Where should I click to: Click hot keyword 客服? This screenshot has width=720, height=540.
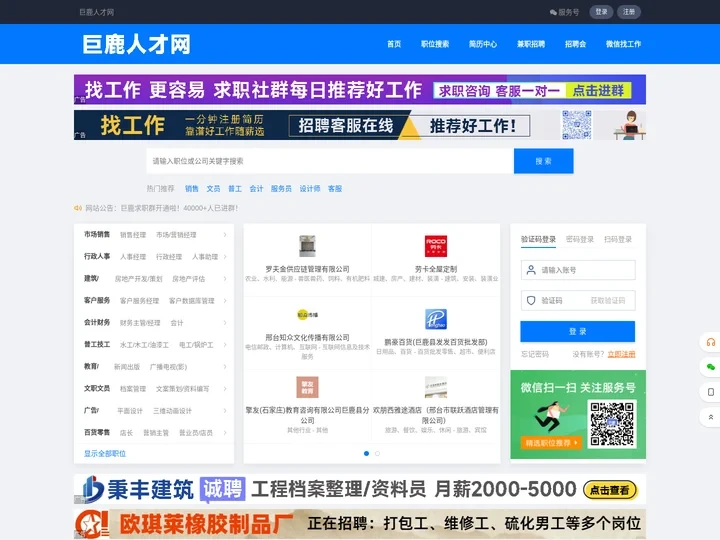point(335,189)
